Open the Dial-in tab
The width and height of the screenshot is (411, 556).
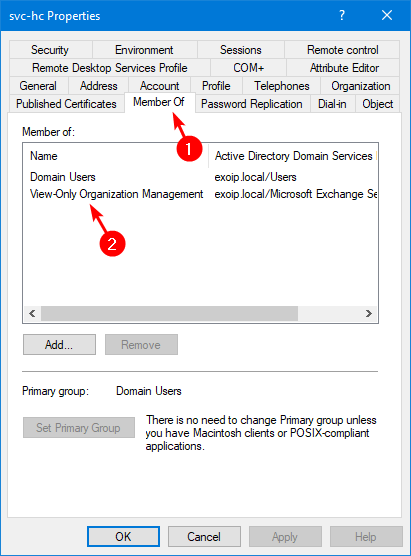pos(332,104)
